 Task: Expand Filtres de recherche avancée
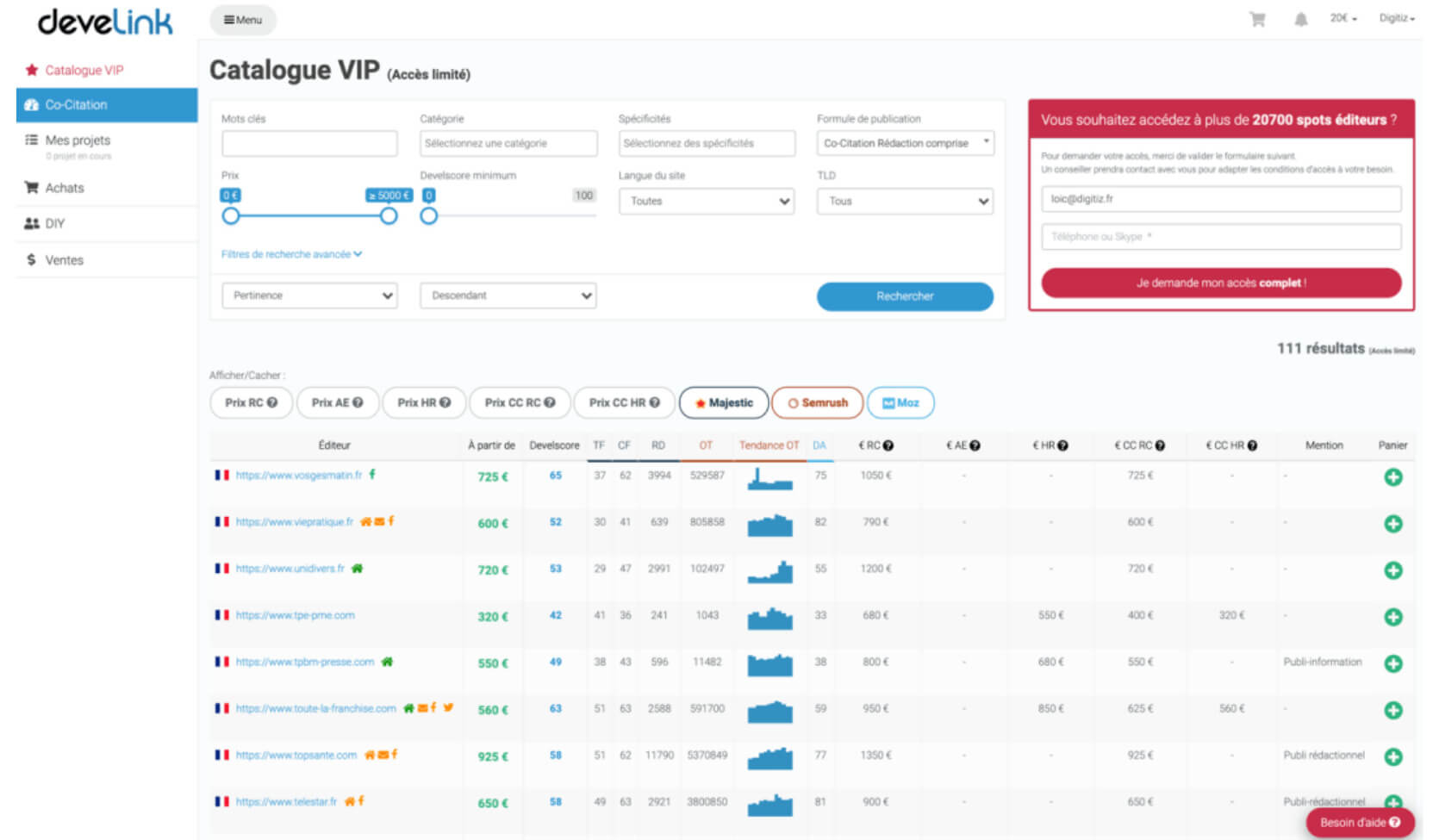click(291, 254)
